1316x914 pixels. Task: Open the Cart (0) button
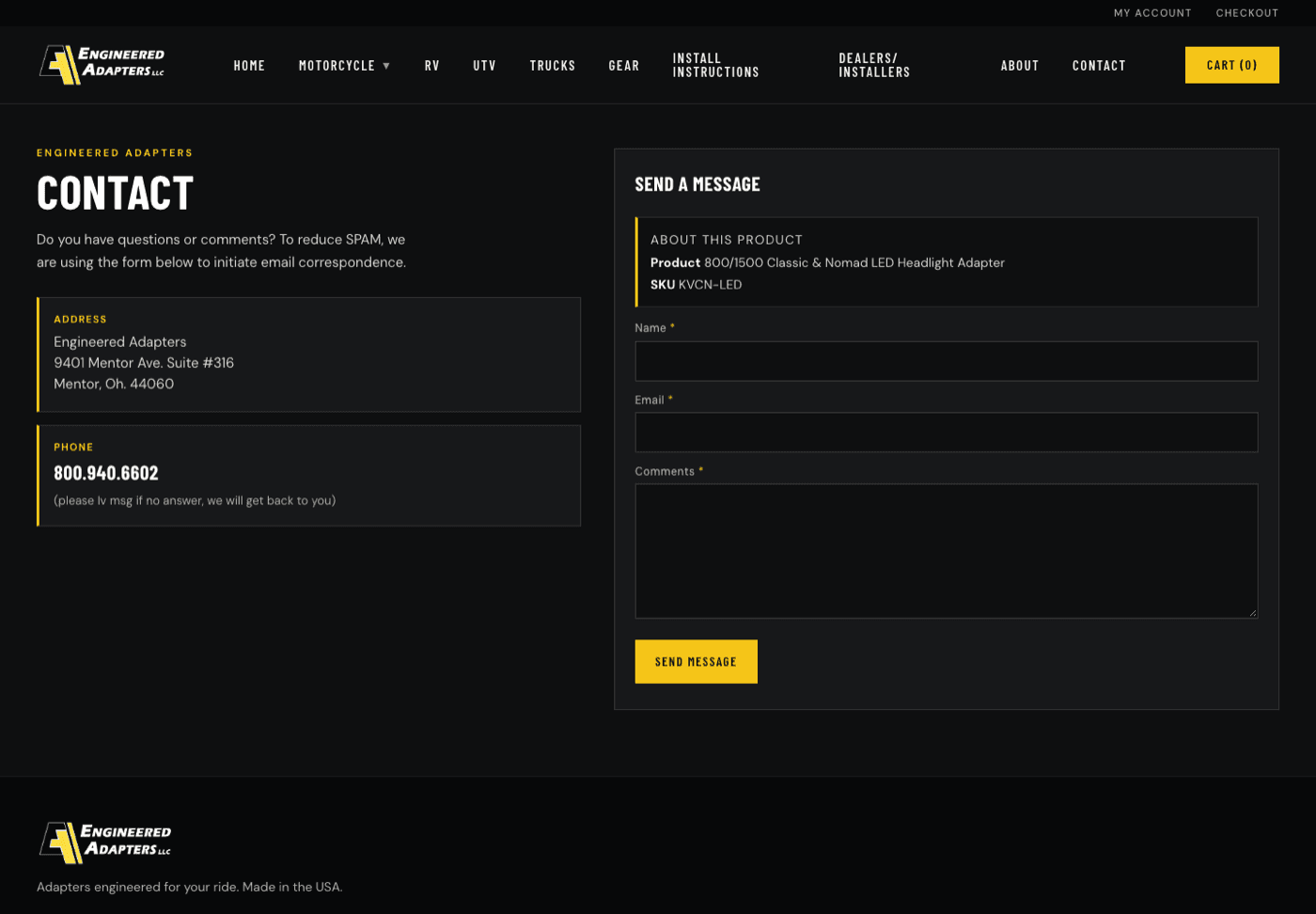pos(1232,65)
